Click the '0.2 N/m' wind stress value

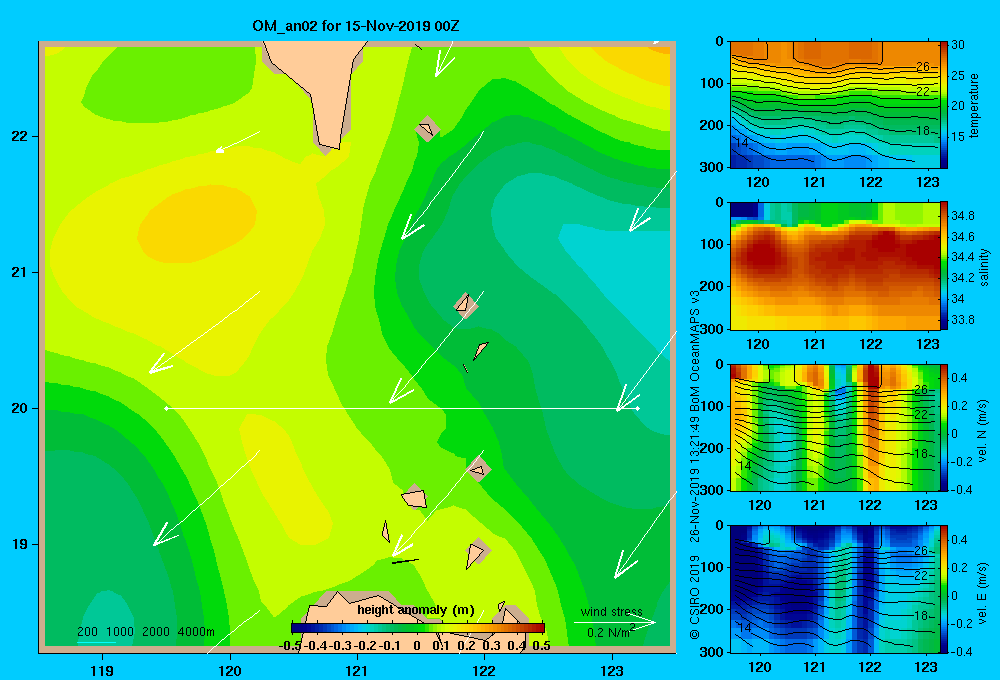[x=610, y=632]
